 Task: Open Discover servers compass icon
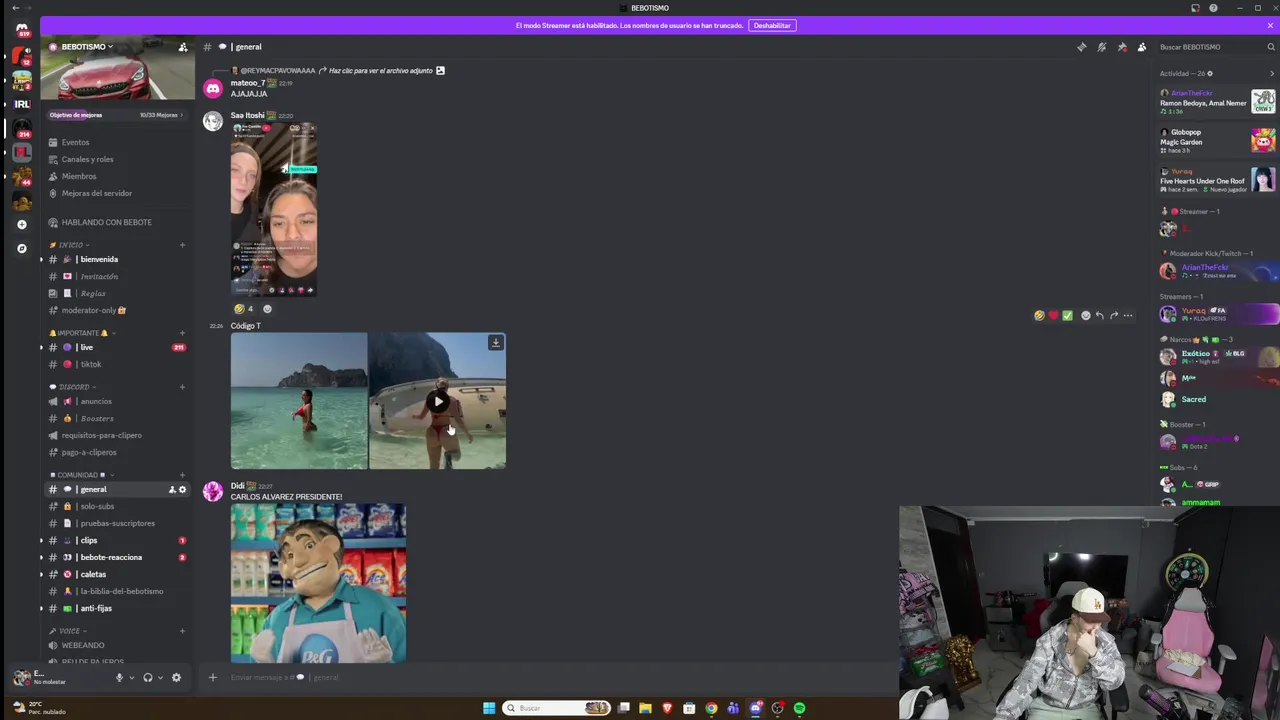(22, 248)
